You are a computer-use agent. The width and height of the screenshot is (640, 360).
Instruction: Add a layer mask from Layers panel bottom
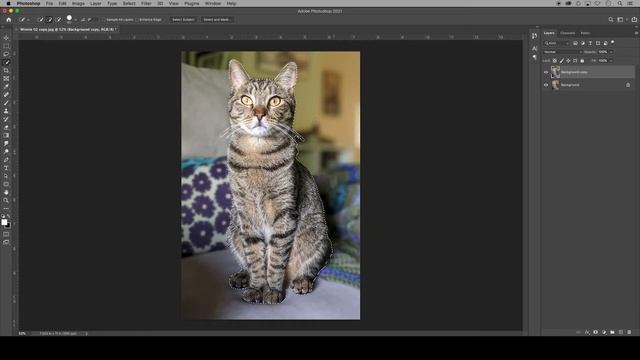(x=596, y=332)
